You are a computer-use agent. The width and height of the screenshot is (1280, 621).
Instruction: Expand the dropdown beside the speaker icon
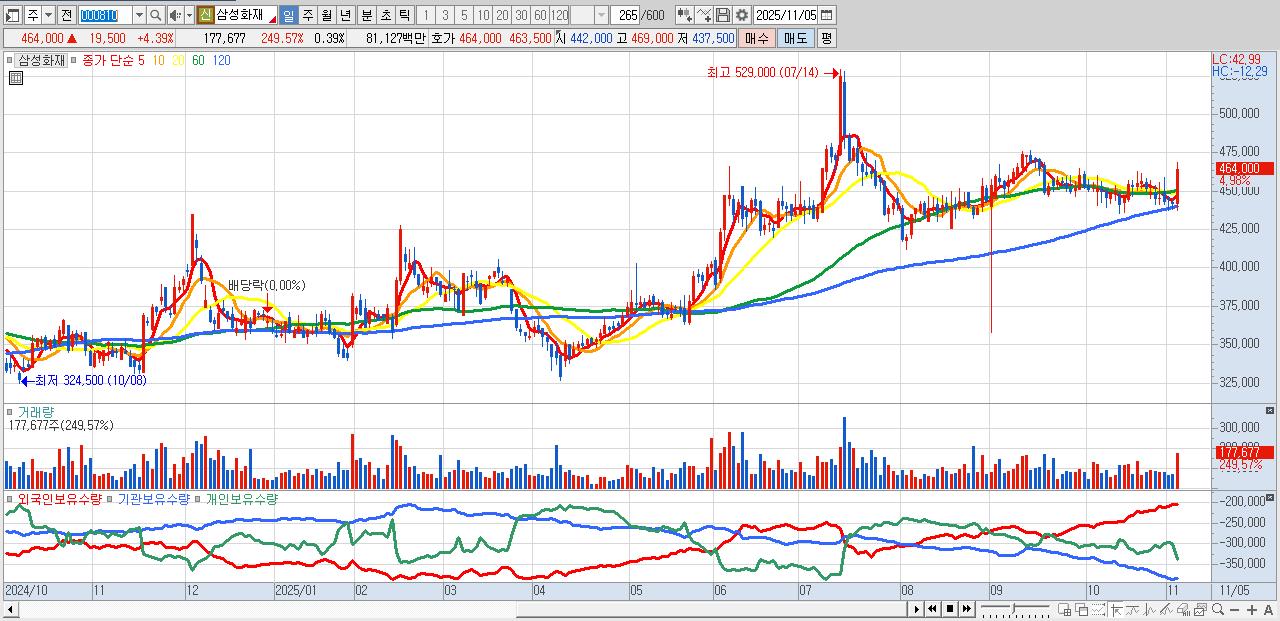coord(189,15)
